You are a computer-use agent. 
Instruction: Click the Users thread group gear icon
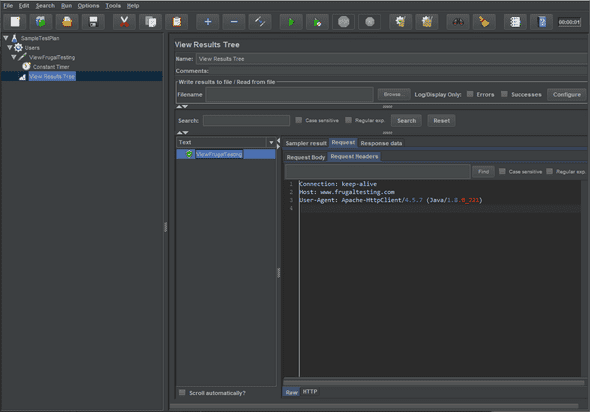point(18,47)
